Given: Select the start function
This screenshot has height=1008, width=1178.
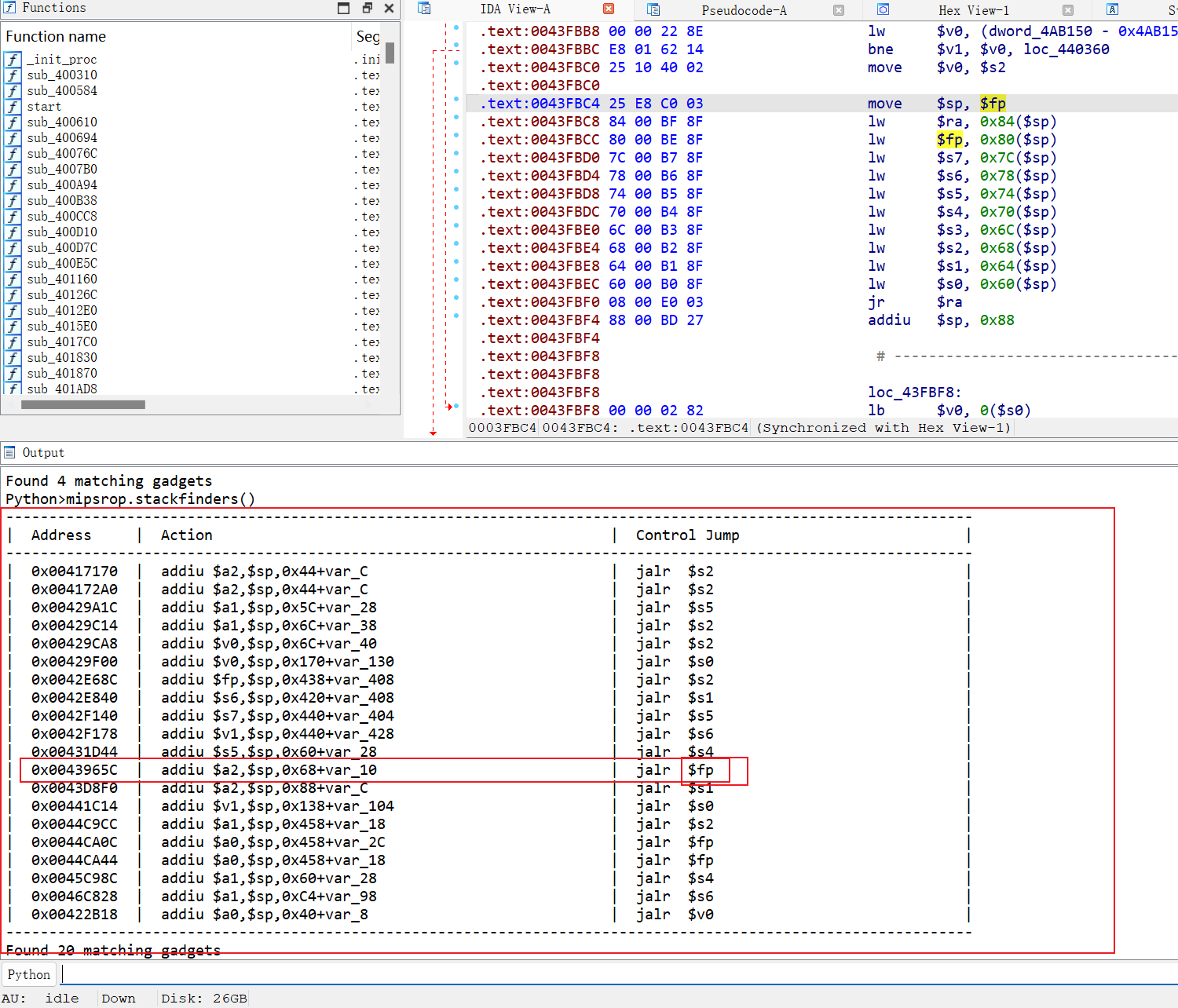Looking at the screenshot, I should (x=44, y=107).
